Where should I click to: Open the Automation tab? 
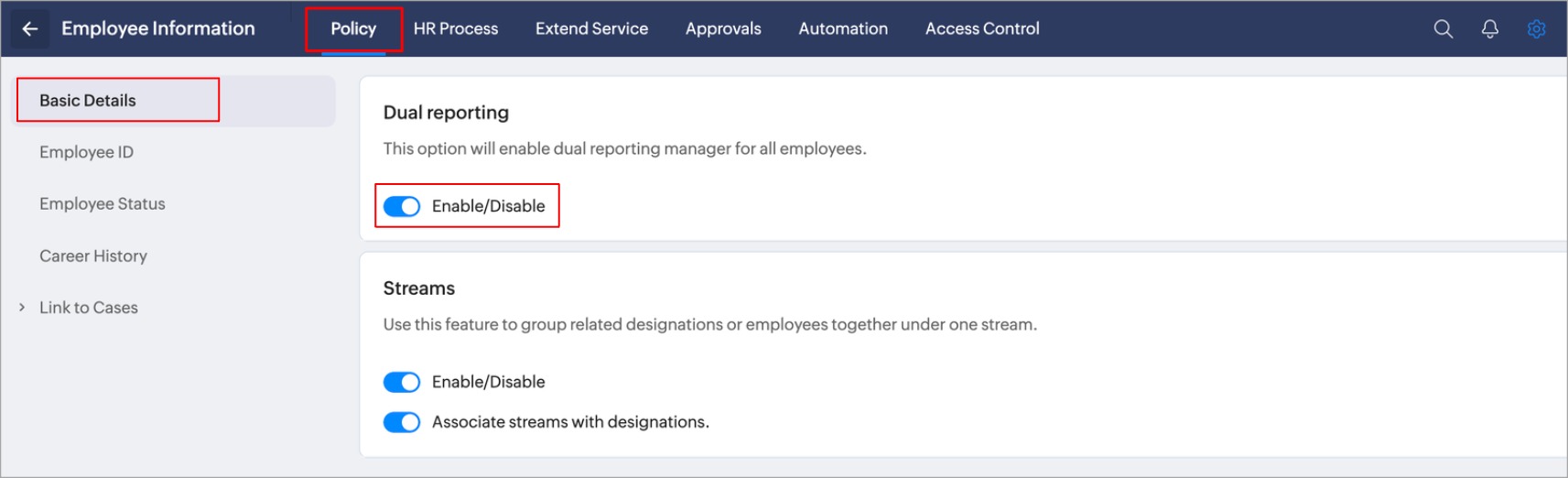843,29
